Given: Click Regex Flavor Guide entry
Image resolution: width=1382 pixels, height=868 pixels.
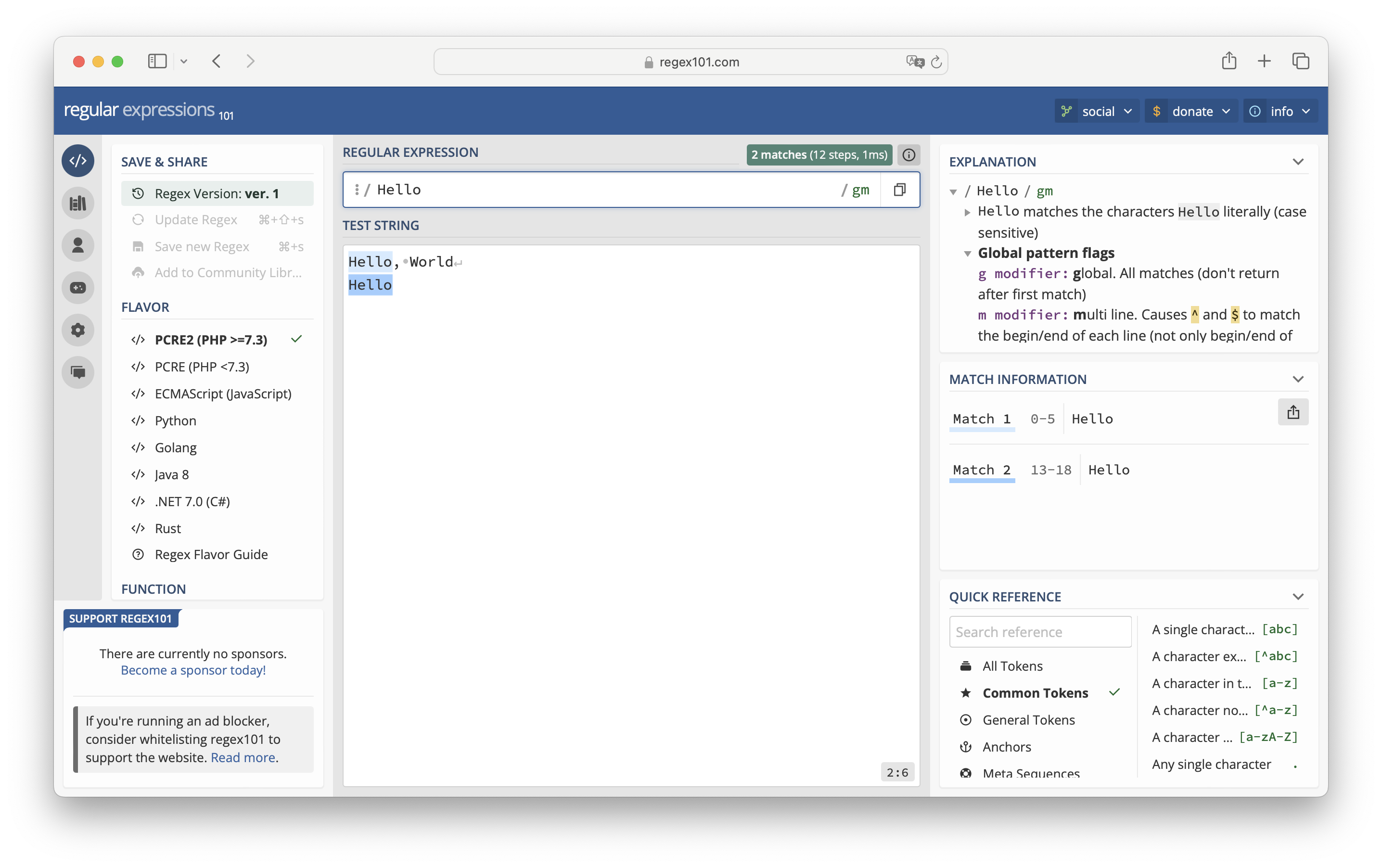Looking at the screenshot, I should (211, 555).
